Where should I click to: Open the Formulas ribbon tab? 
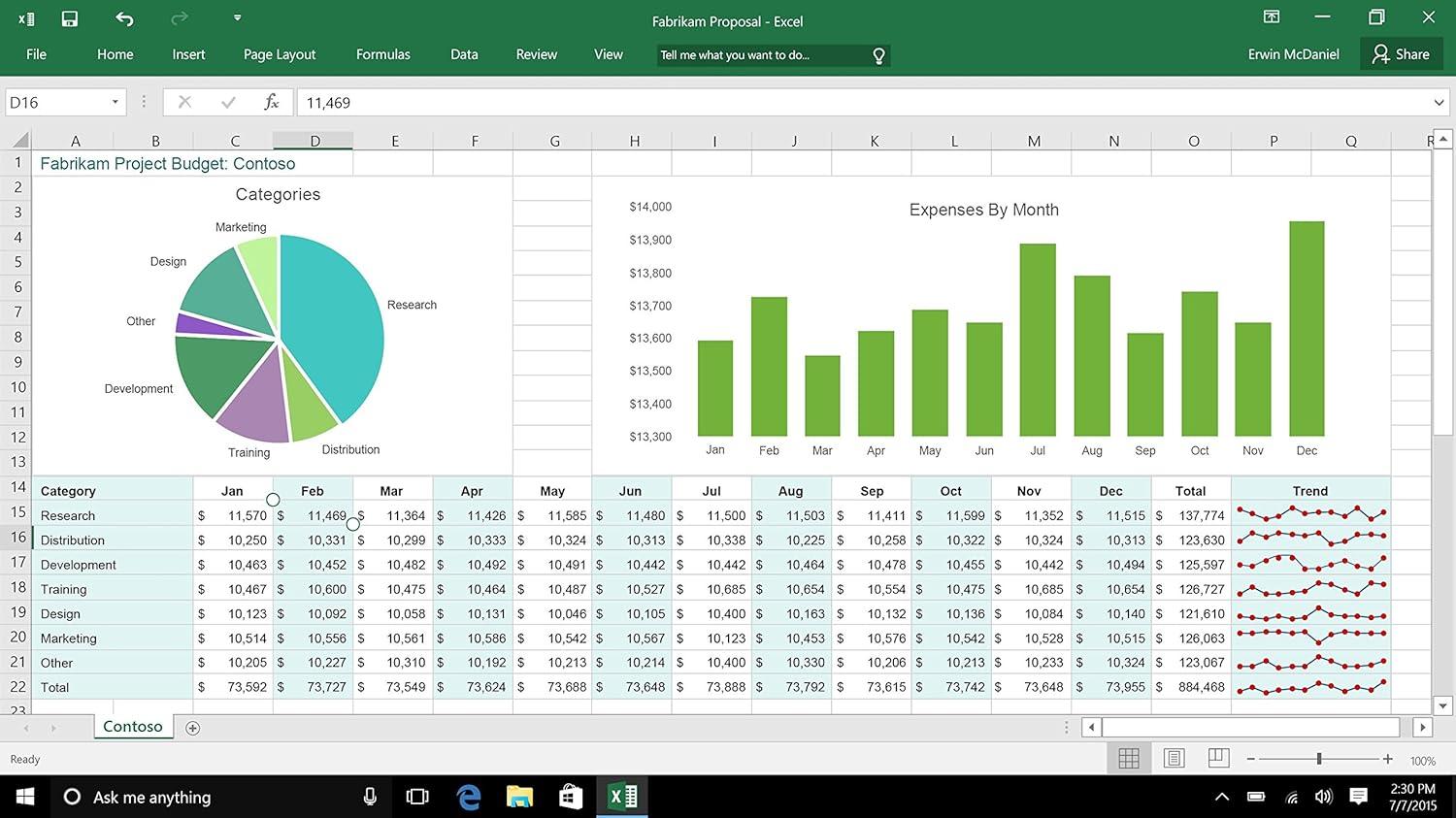coord(382,54)
